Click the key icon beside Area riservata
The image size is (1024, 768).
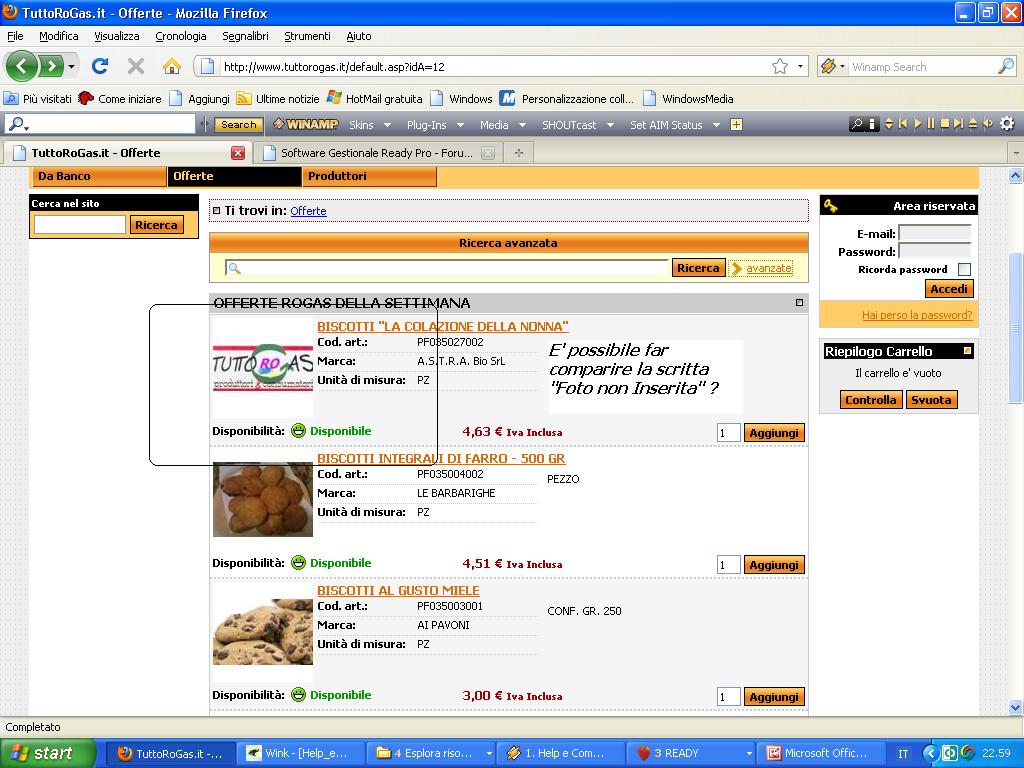831,206
